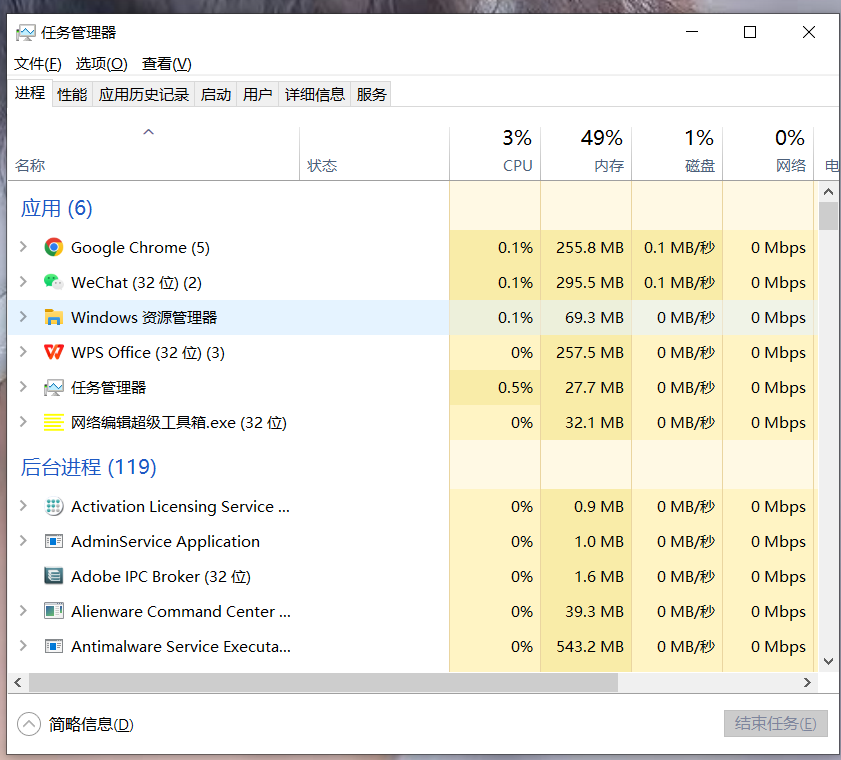Expand the 任务管理器 process row
This screenshot has height=760, width=841.
click(x=23, y=387)
